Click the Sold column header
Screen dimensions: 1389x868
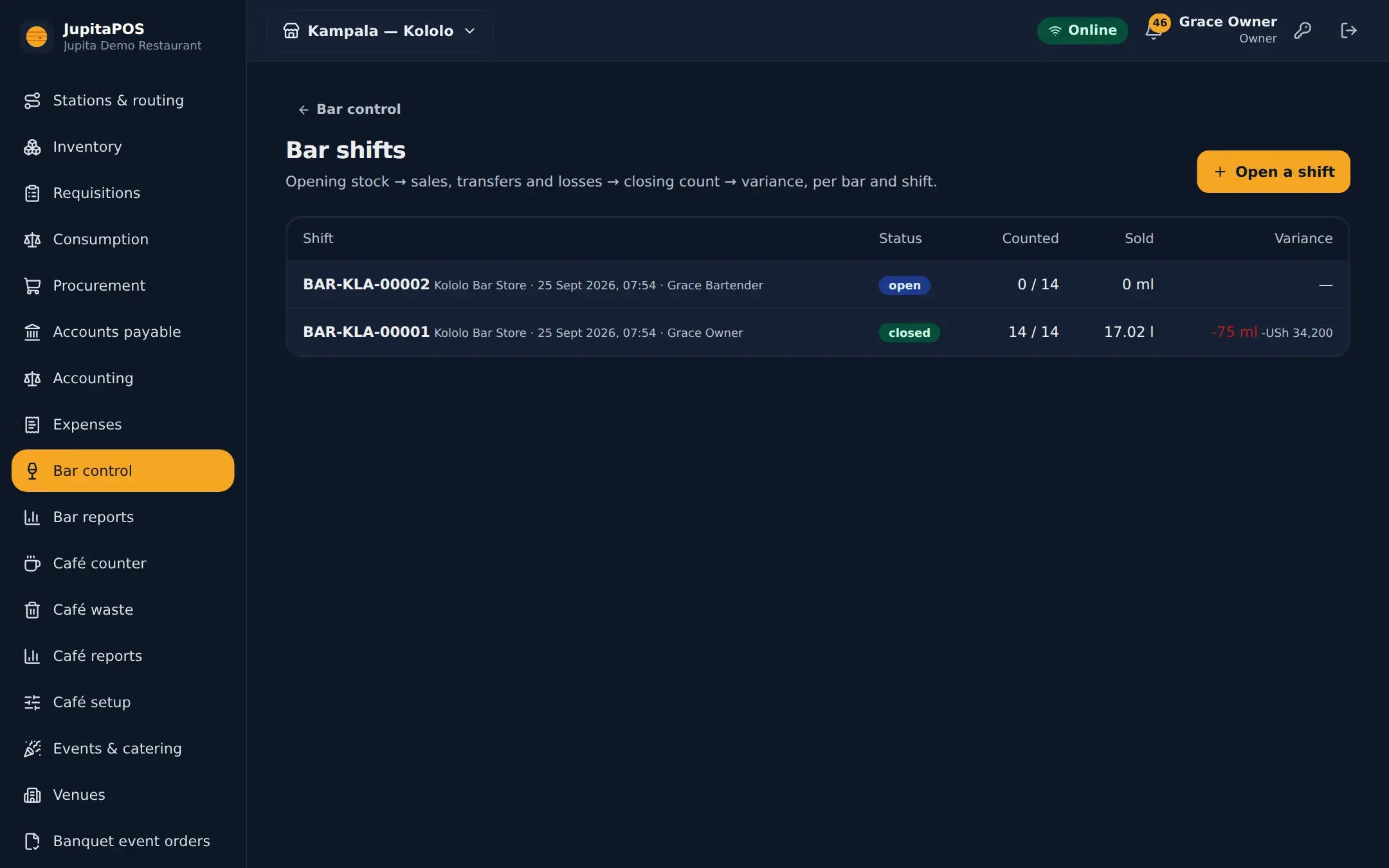1139,239
